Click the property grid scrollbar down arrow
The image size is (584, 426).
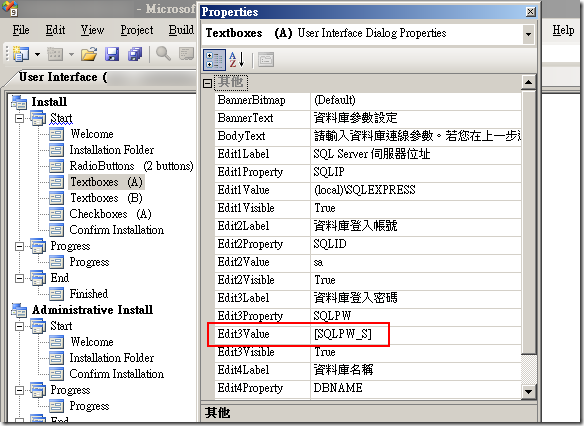(528, 391)
